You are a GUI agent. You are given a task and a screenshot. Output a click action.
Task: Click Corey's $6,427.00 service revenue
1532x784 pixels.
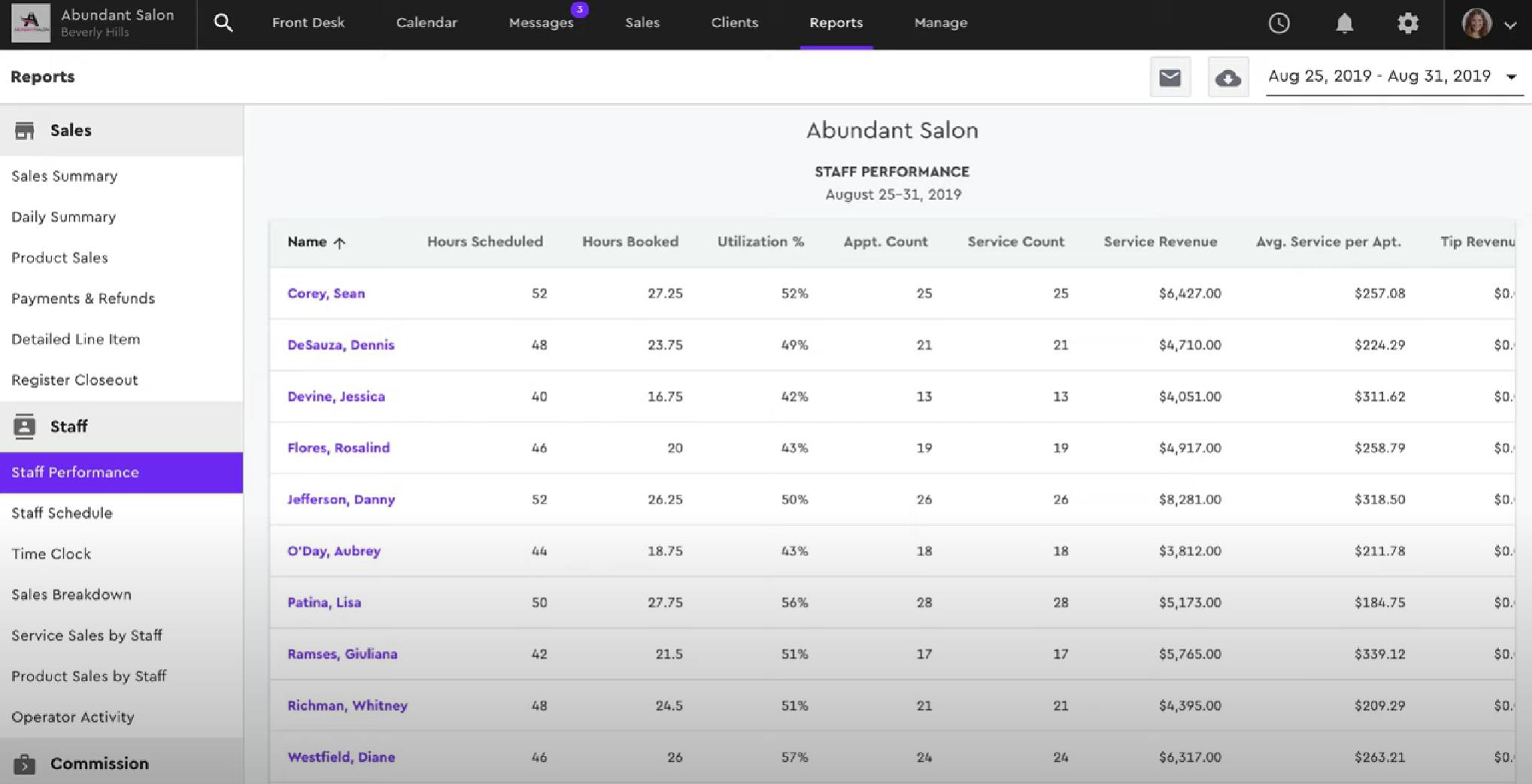(1190, 293)
